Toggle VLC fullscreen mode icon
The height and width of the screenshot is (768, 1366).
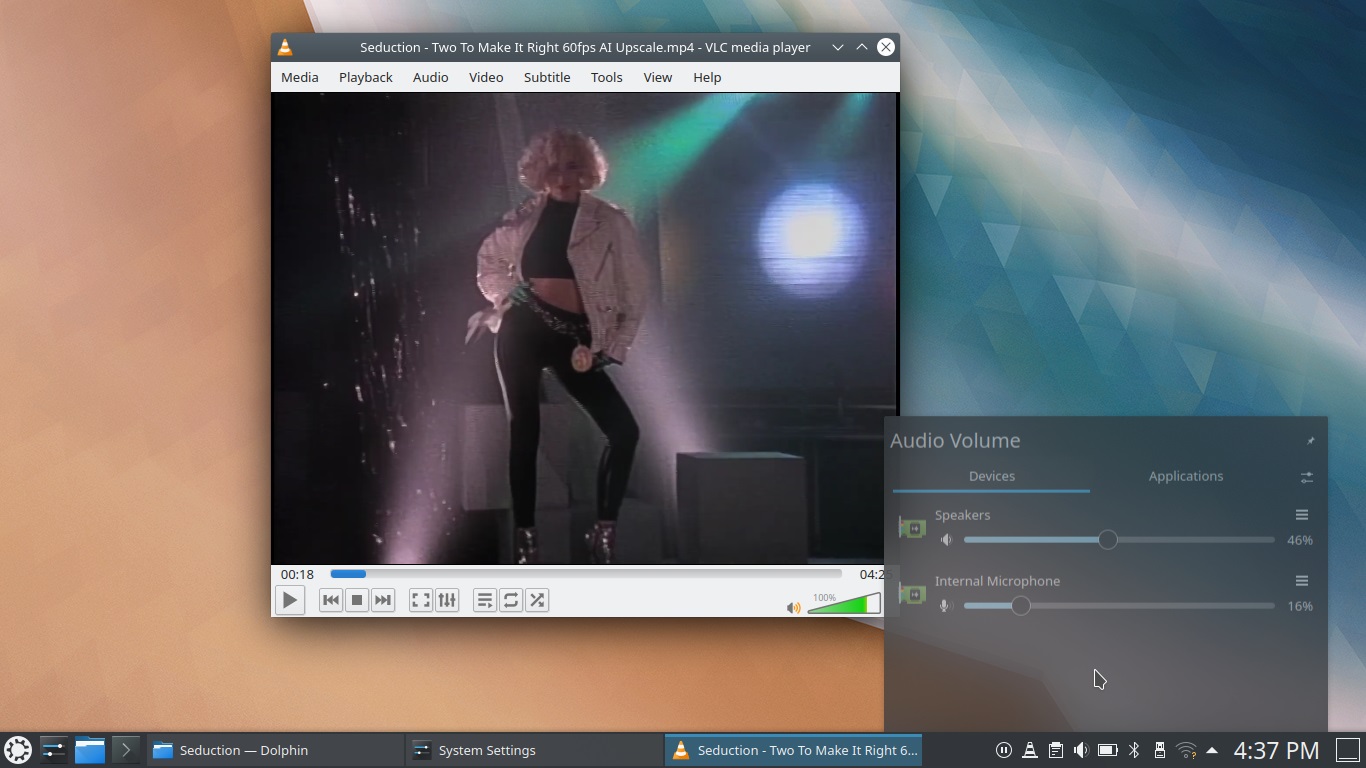tap(421, 600)
